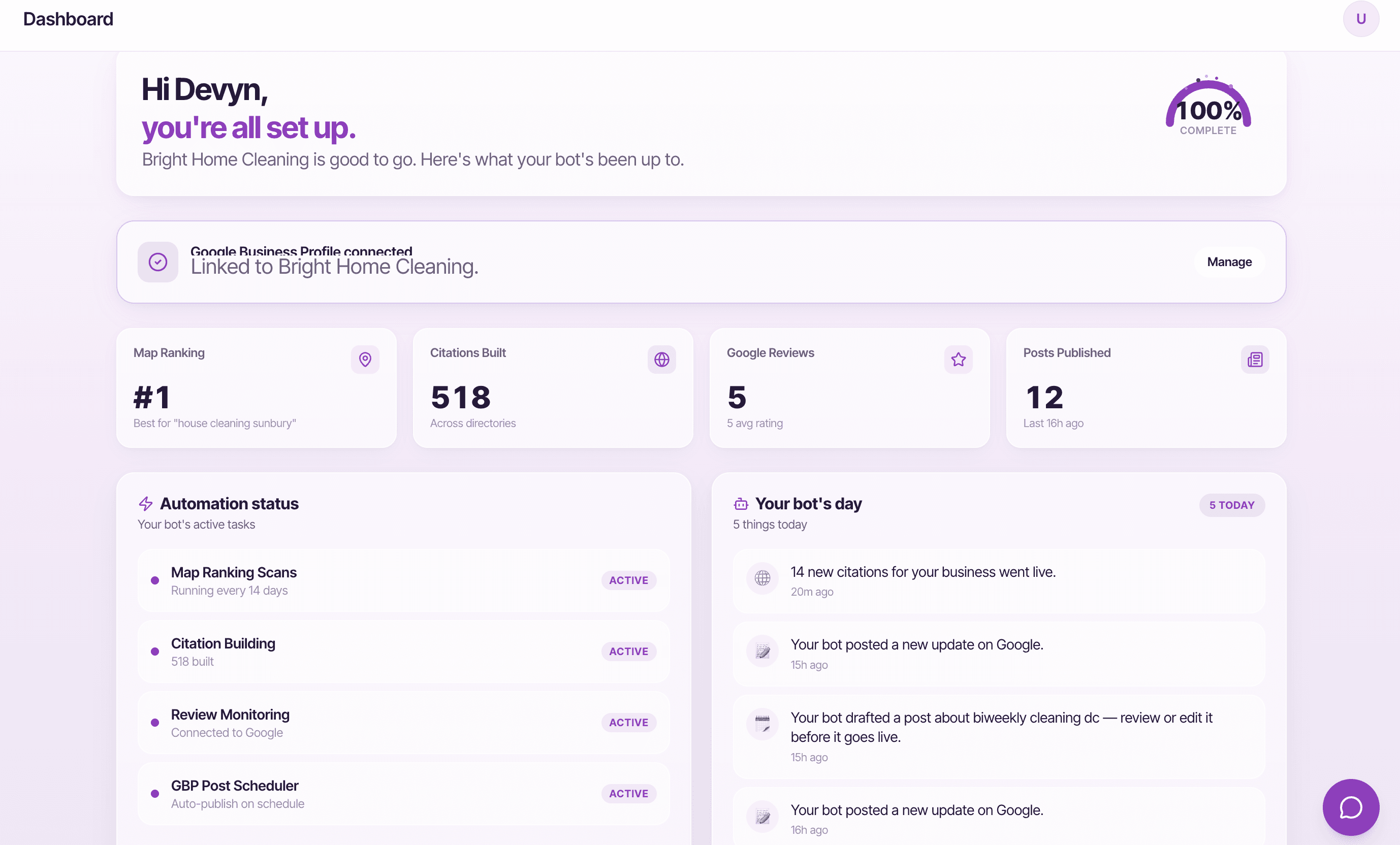Viewport: 1400px width, 845px height.
Task: Click the Manage button
Action: pyautogui.click(x=1229, y=262)
